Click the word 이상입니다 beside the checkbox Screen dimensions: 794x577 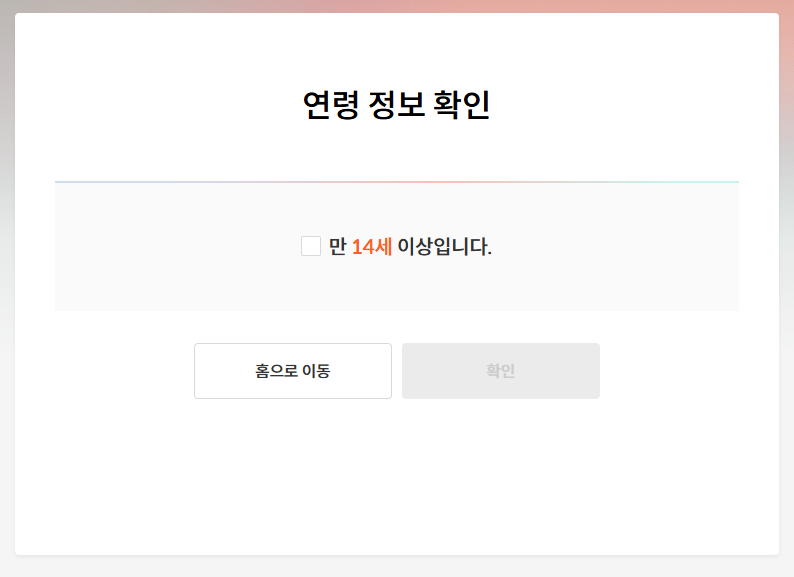point(445,247)
